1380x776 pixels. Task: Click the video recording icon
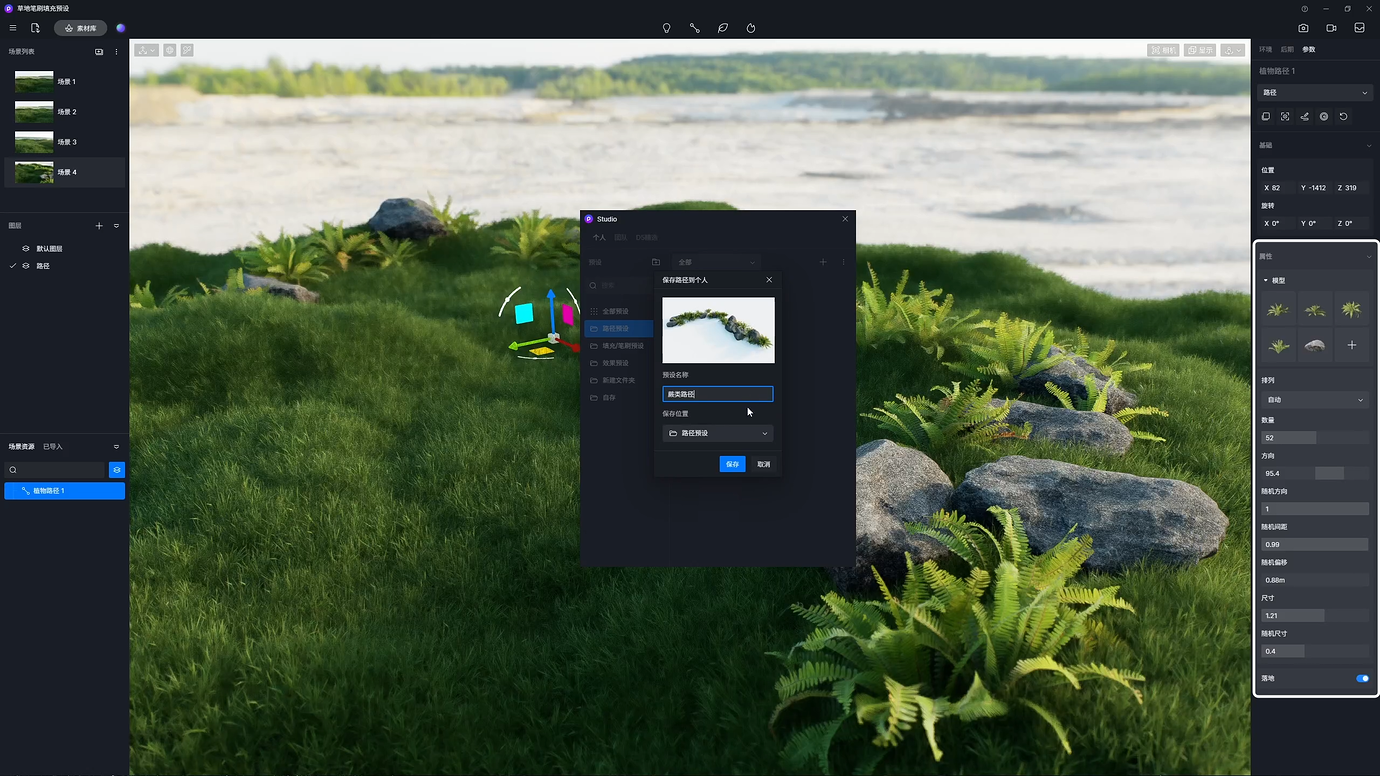pyautogui.click(x=1331, y=28)
